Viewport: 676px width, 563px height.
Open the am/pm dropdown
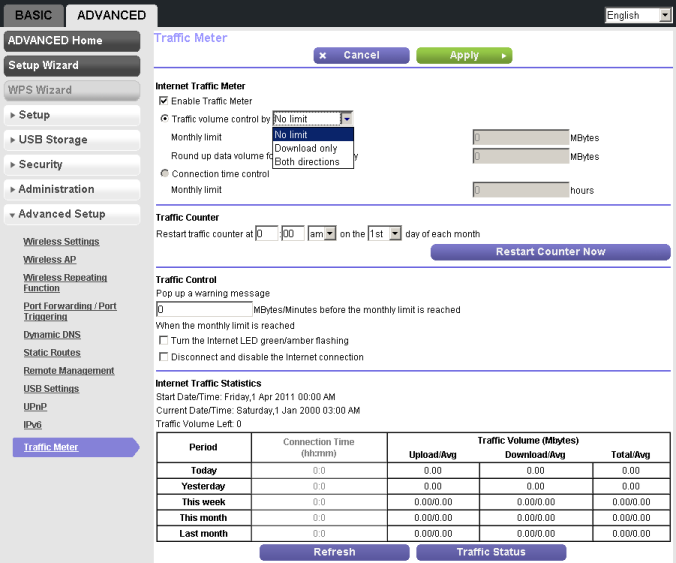[x=322, y=234]
